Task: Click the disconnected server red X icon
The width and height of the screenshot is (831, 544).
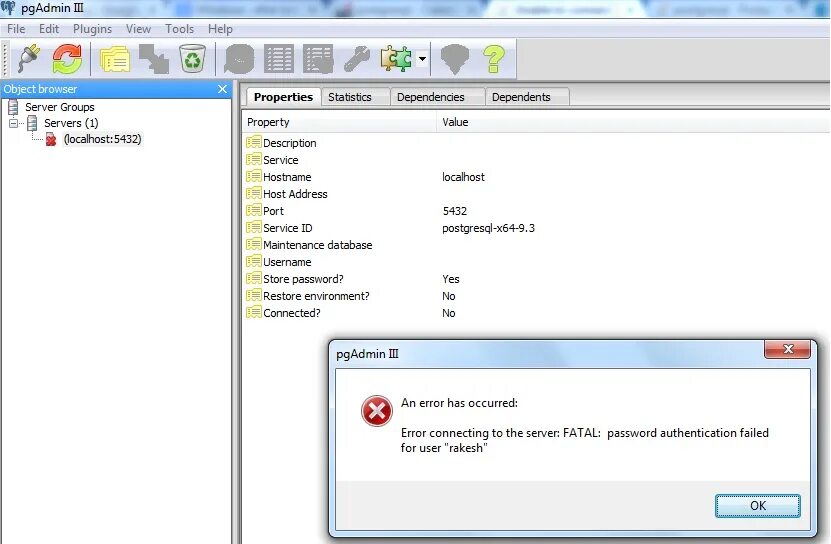Action: tap(51, 139)
